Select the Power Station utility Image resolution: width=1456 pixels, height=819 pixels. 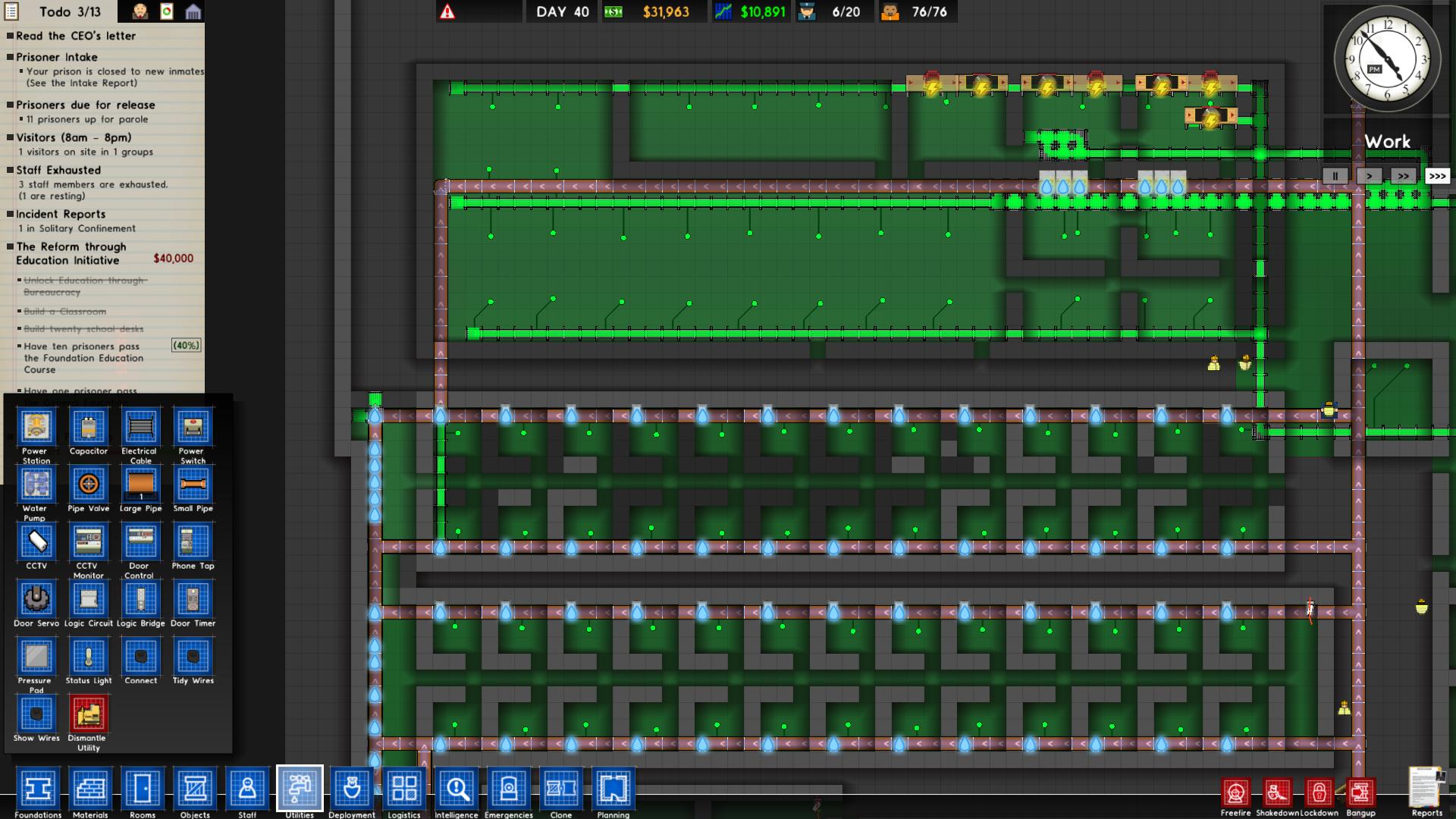tap(36, 426)
